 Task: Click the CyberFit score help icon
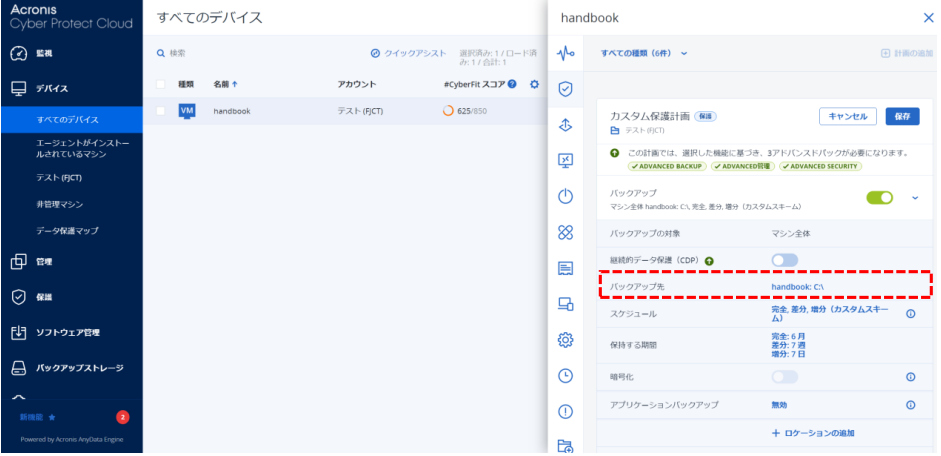[x=513, y=84]
